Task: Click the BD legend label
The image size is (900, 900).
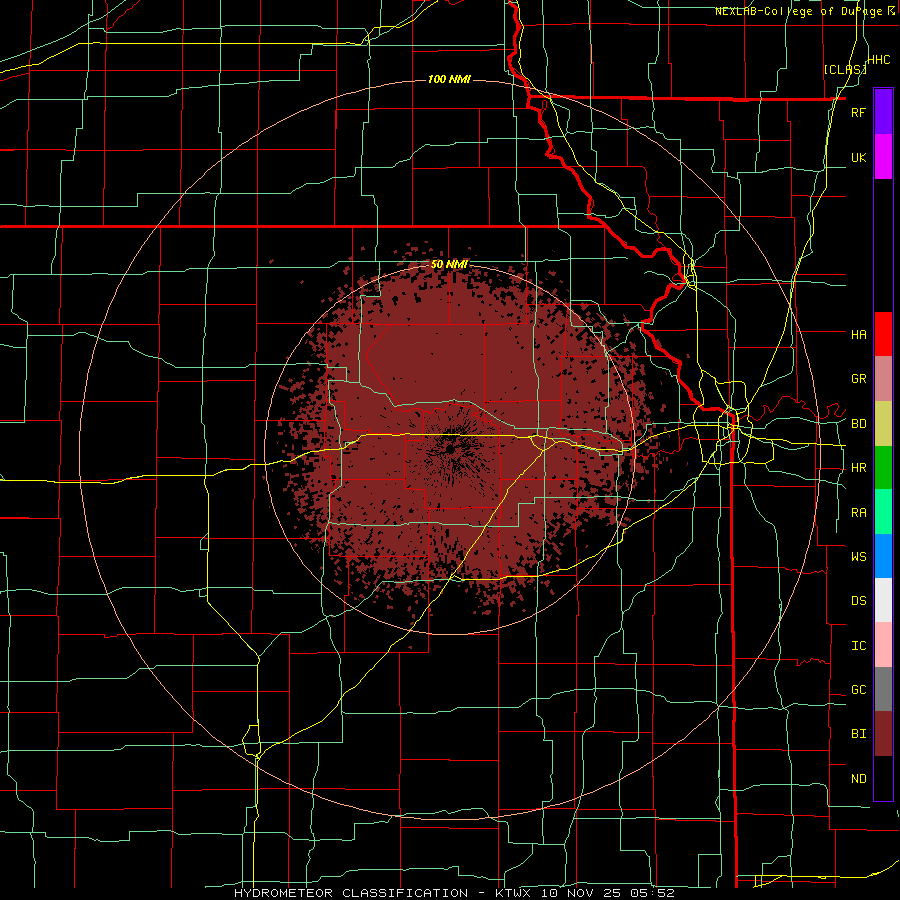Action: pyautogui.click(x=858, y=424)
